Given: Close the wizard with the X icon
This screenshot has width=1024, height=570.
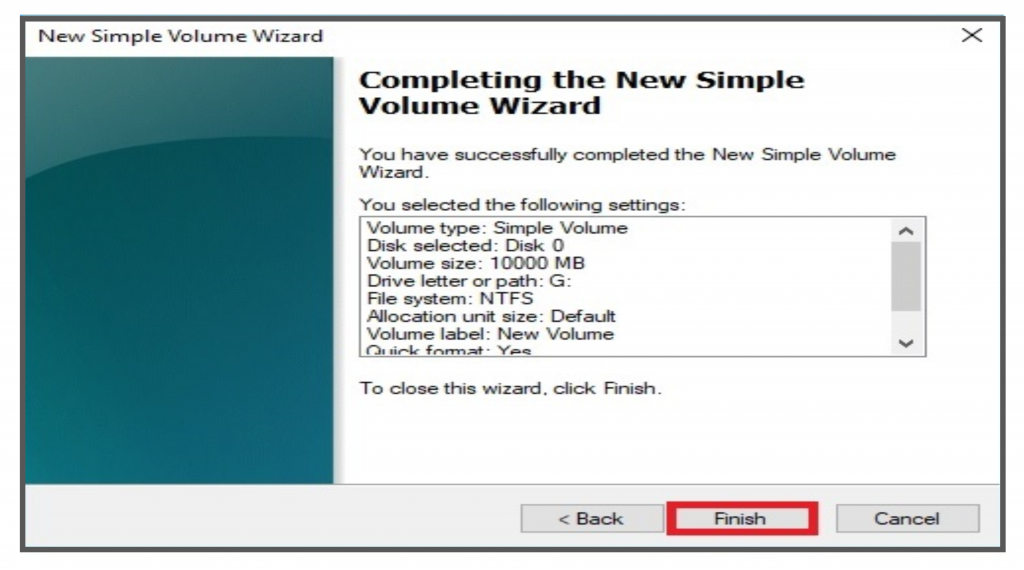Looking at the screenshot, I should (x=972, y=35).
